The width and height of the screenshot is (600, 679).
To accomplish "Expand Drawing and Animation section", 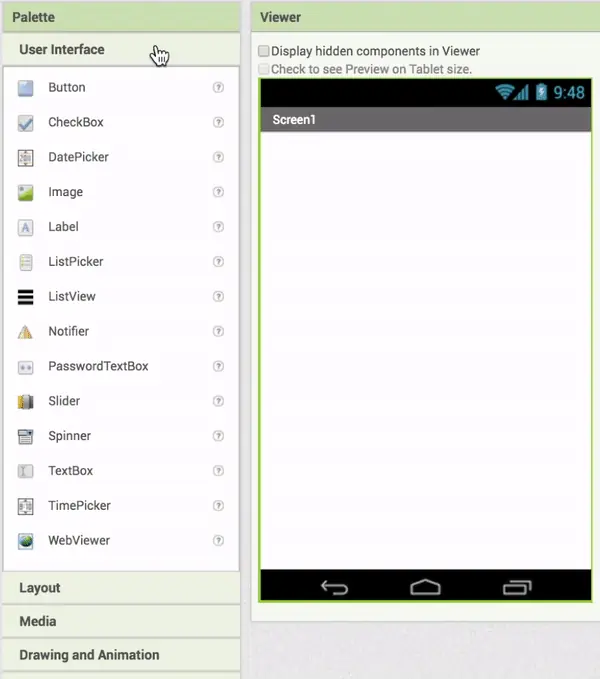I will 121,655.
